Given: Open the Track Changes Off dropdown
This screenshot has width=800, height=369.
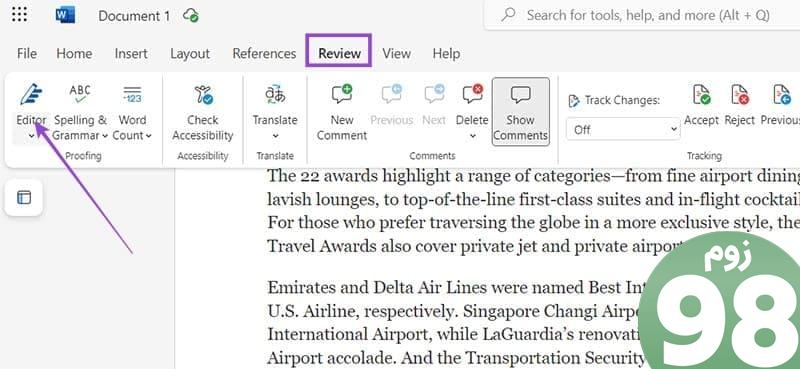Looking at the screenshot, I should click(623, 130).
